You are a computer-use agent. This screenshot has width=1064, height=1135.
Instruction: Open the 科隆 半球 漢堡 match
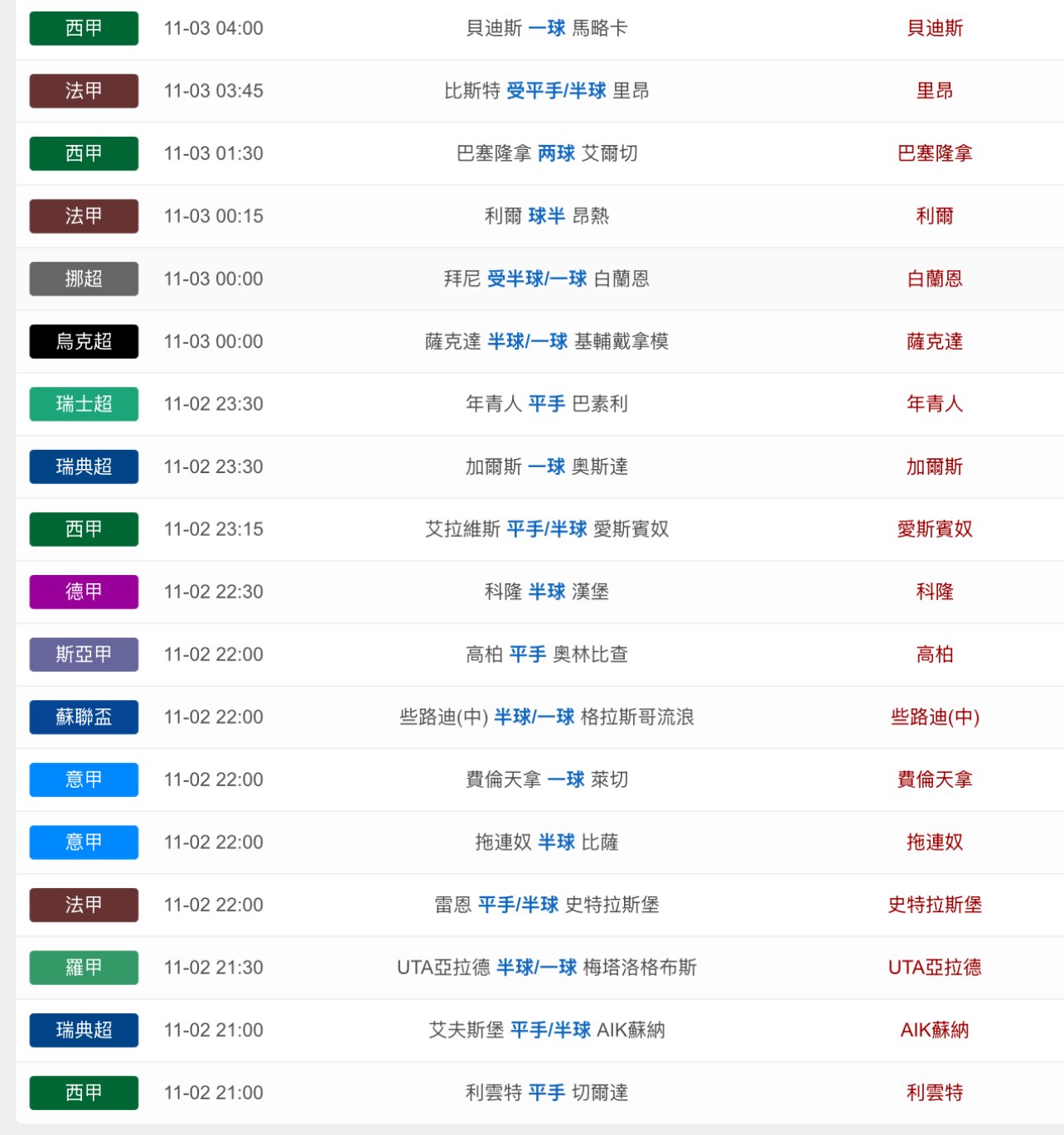point(547,592)
